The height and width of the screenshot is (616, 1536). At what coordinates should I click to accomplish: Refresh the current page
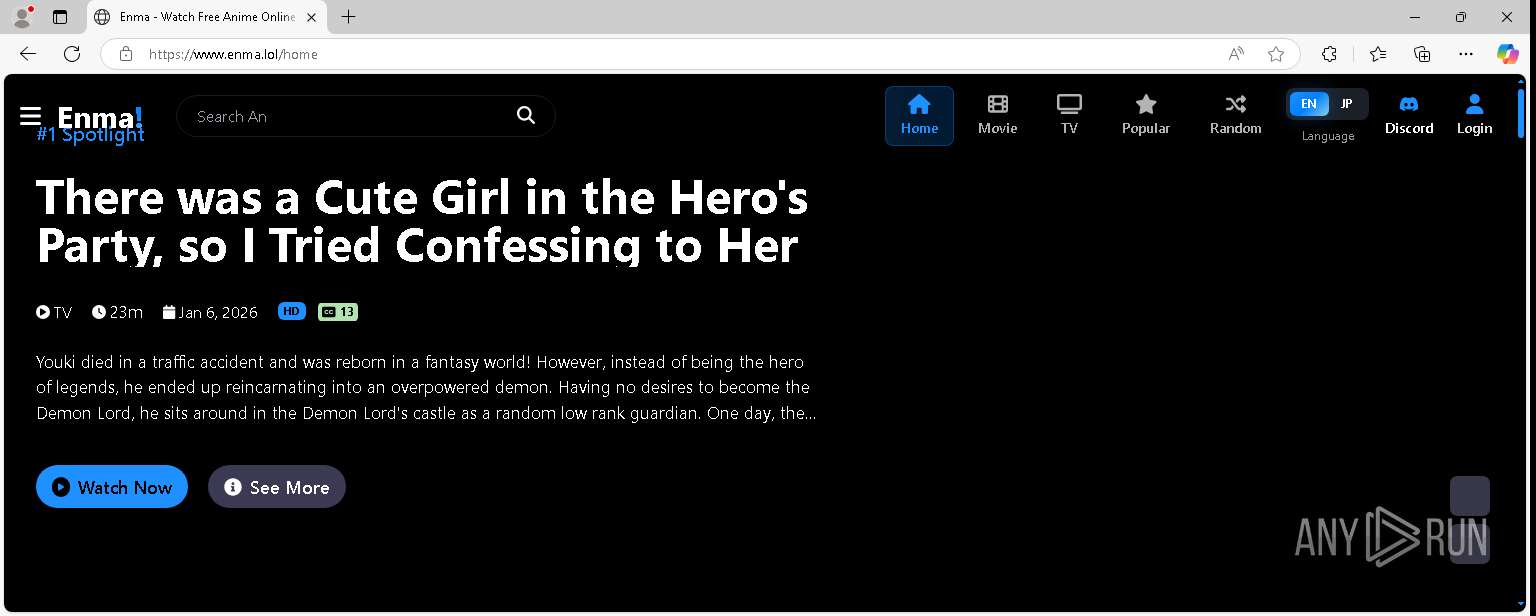click(72, 54)
